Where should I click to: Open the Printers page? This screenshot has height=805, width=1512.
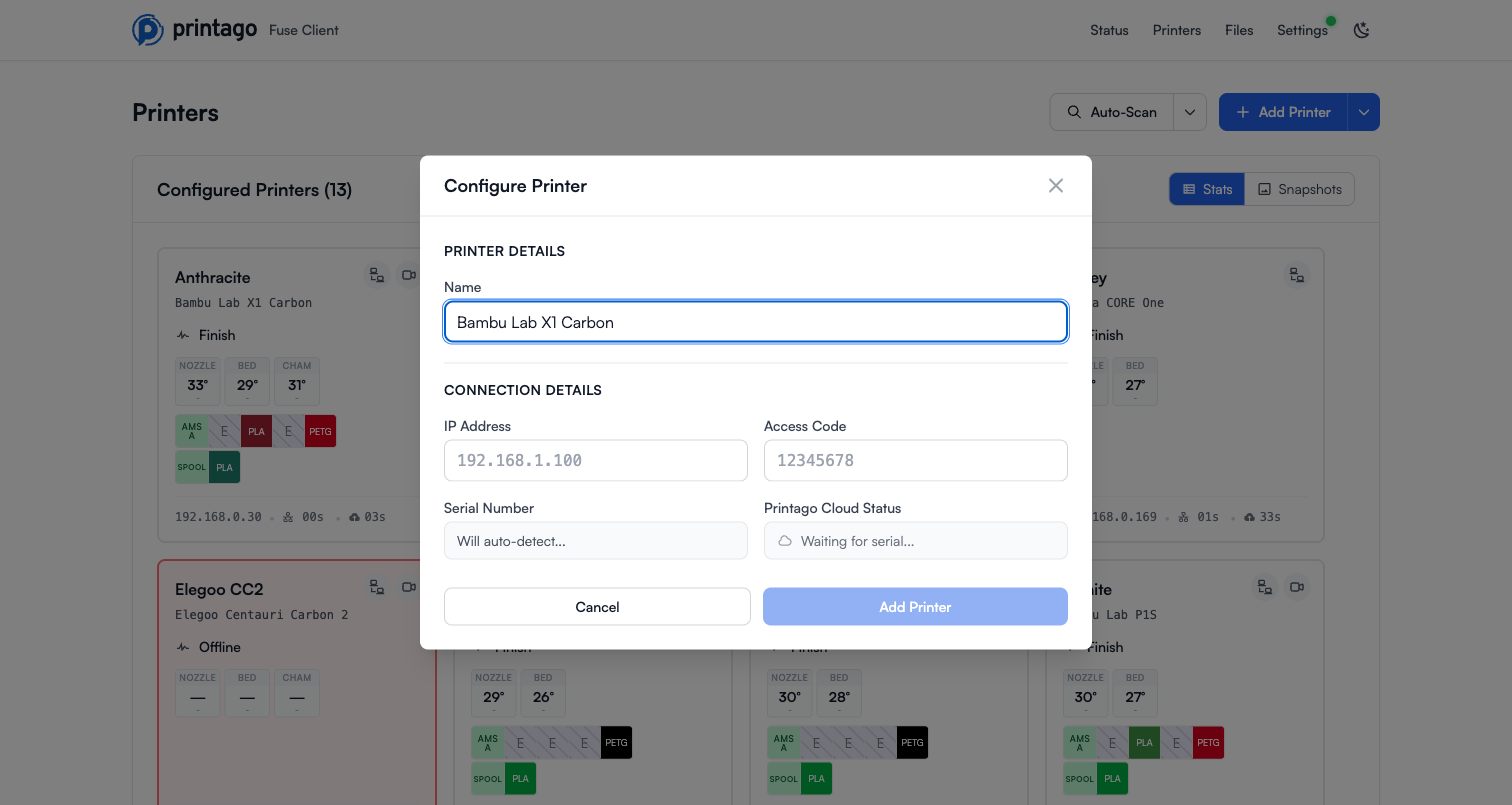pos(1177,30)
